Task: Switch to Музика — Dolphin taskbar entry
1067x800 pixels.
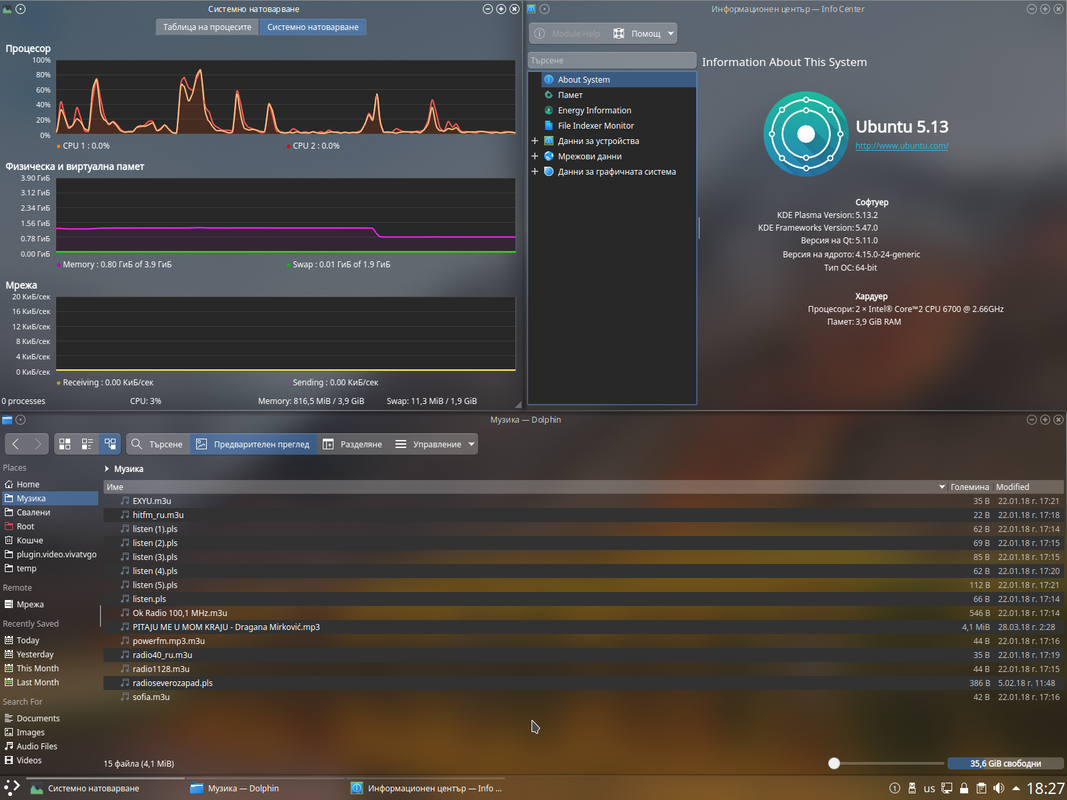Action: 265,788
